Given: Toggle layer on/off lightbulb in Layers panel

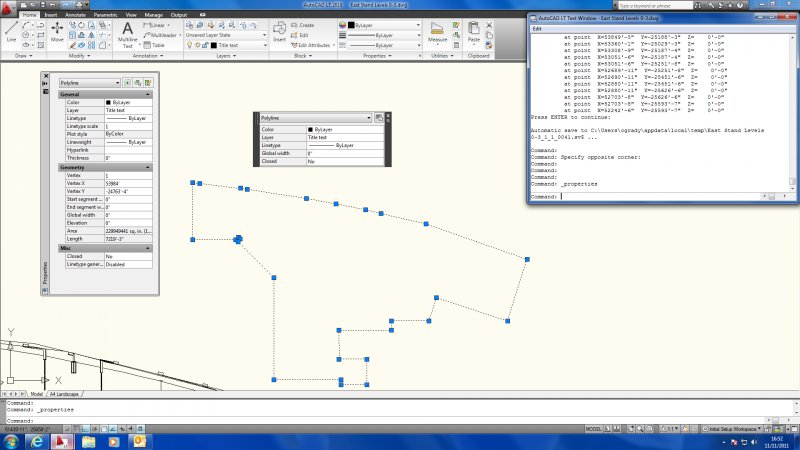Looking at the screenshot, I should tap(190, 45).
